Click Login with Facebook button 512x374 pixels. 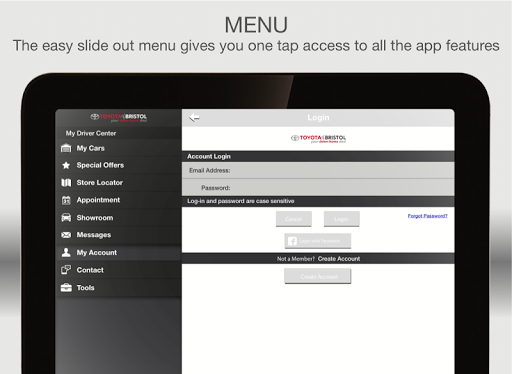pyautogui.click(x=318, y=241)
